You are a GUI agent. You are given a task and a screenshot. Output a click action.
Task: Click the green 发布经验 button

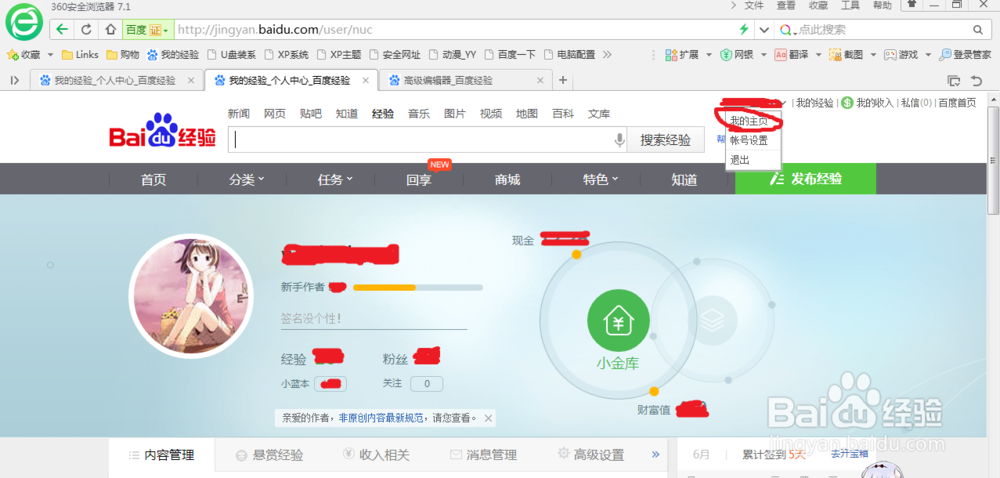click(x=805, y=179)
